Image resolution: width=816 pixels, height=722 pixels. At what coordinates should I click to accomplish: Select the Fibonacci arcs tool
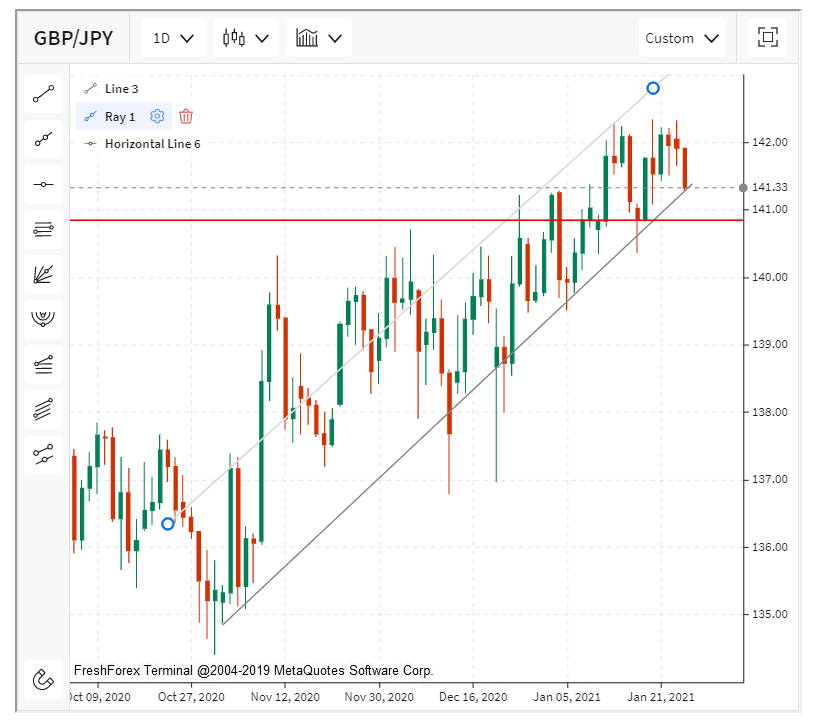coord(44,319)
